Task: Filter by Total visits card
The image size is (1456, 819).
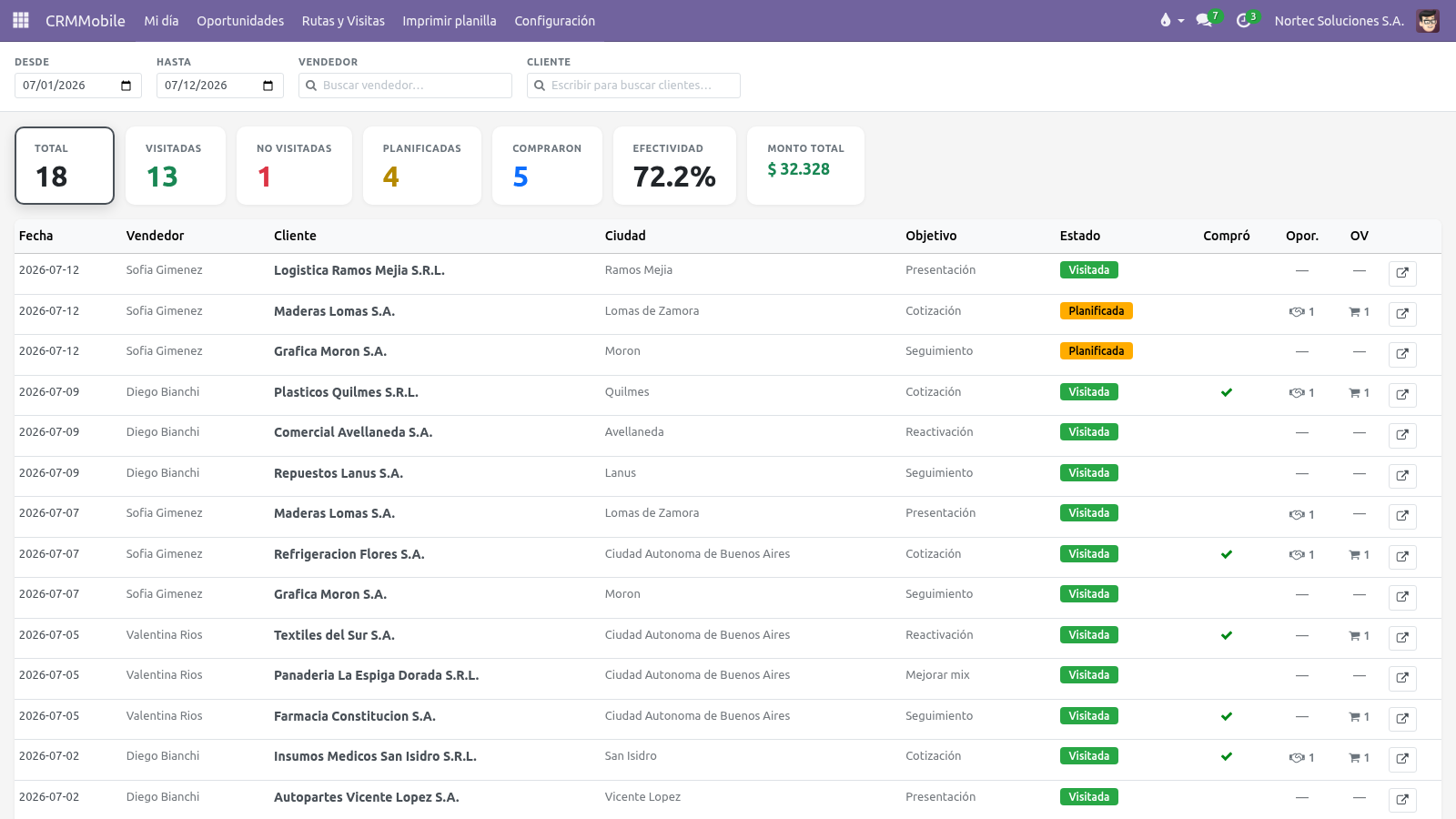Action: pyautogui.click(x=65, y=166)
